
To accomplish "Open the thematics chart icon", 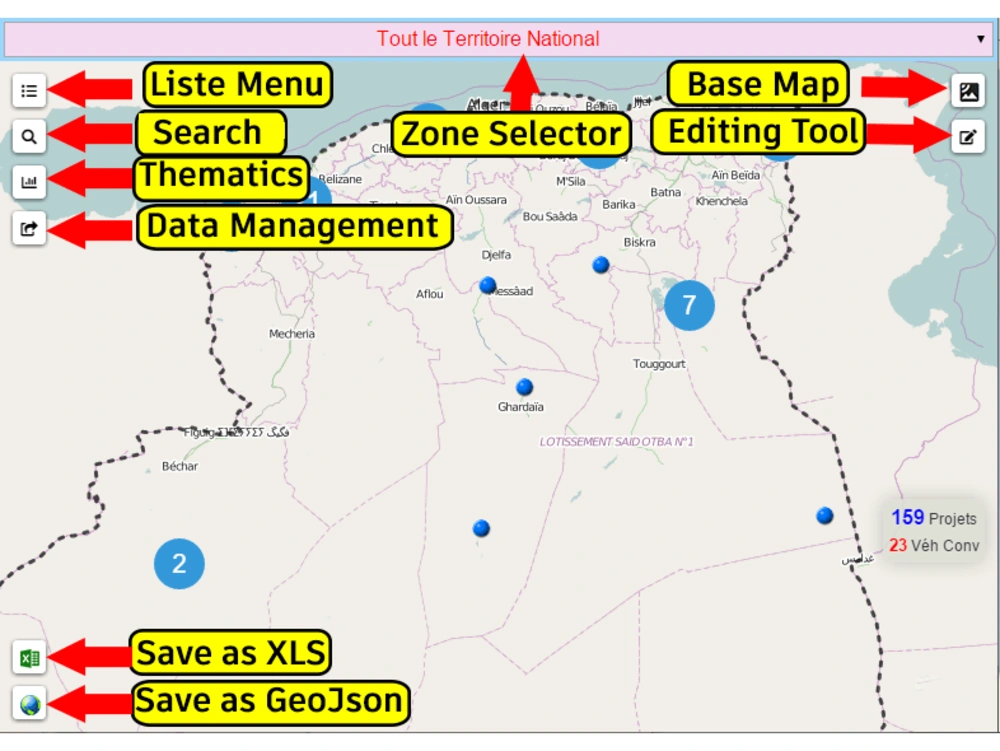I will coord(29,182).
